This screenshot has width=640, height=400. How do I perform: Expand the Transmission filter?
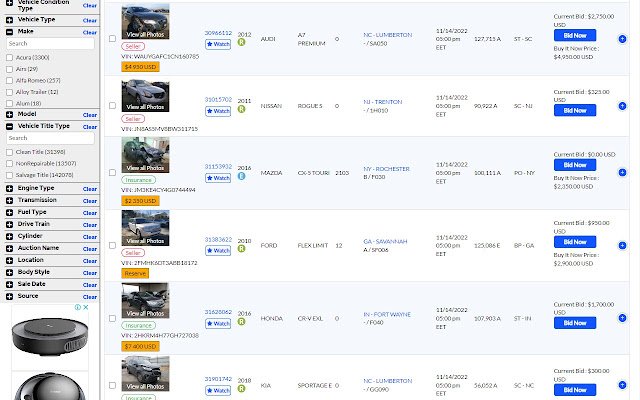click(9, 200)
